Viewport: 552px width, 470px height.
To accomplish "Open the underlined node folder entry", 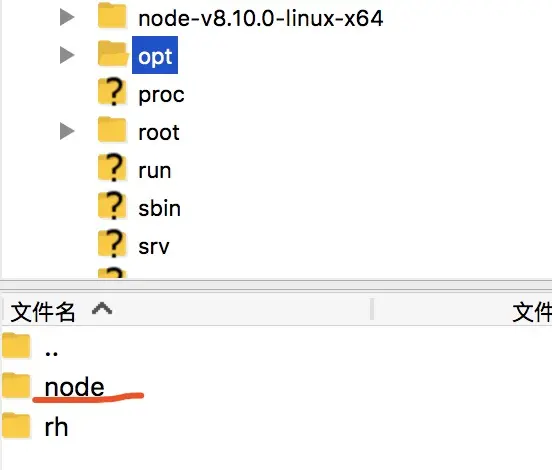I will 75,387.
